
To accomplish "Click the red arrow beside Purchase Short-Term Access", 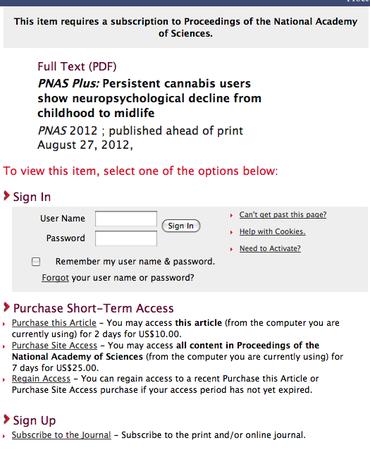I will pyautogui.click(x=6, y=307).
